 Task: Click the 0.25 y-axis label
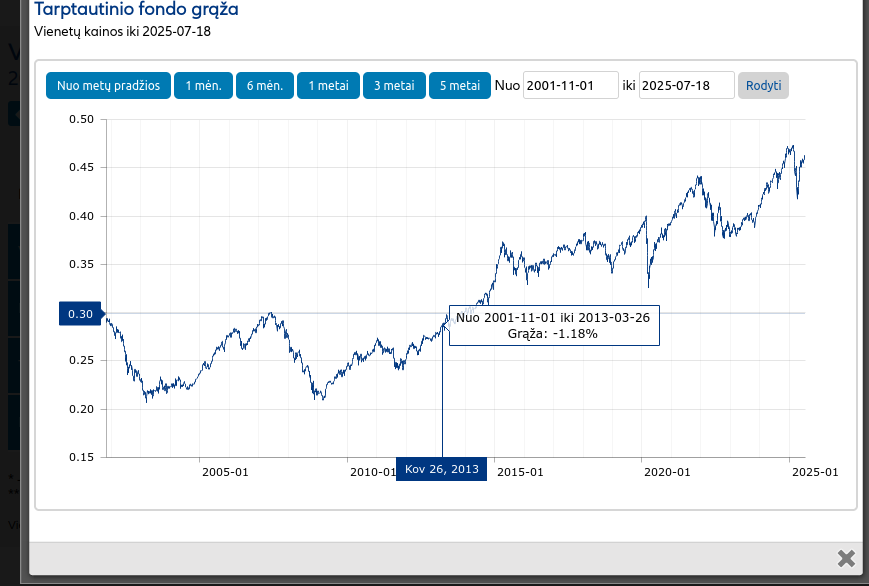coord(81,360)
